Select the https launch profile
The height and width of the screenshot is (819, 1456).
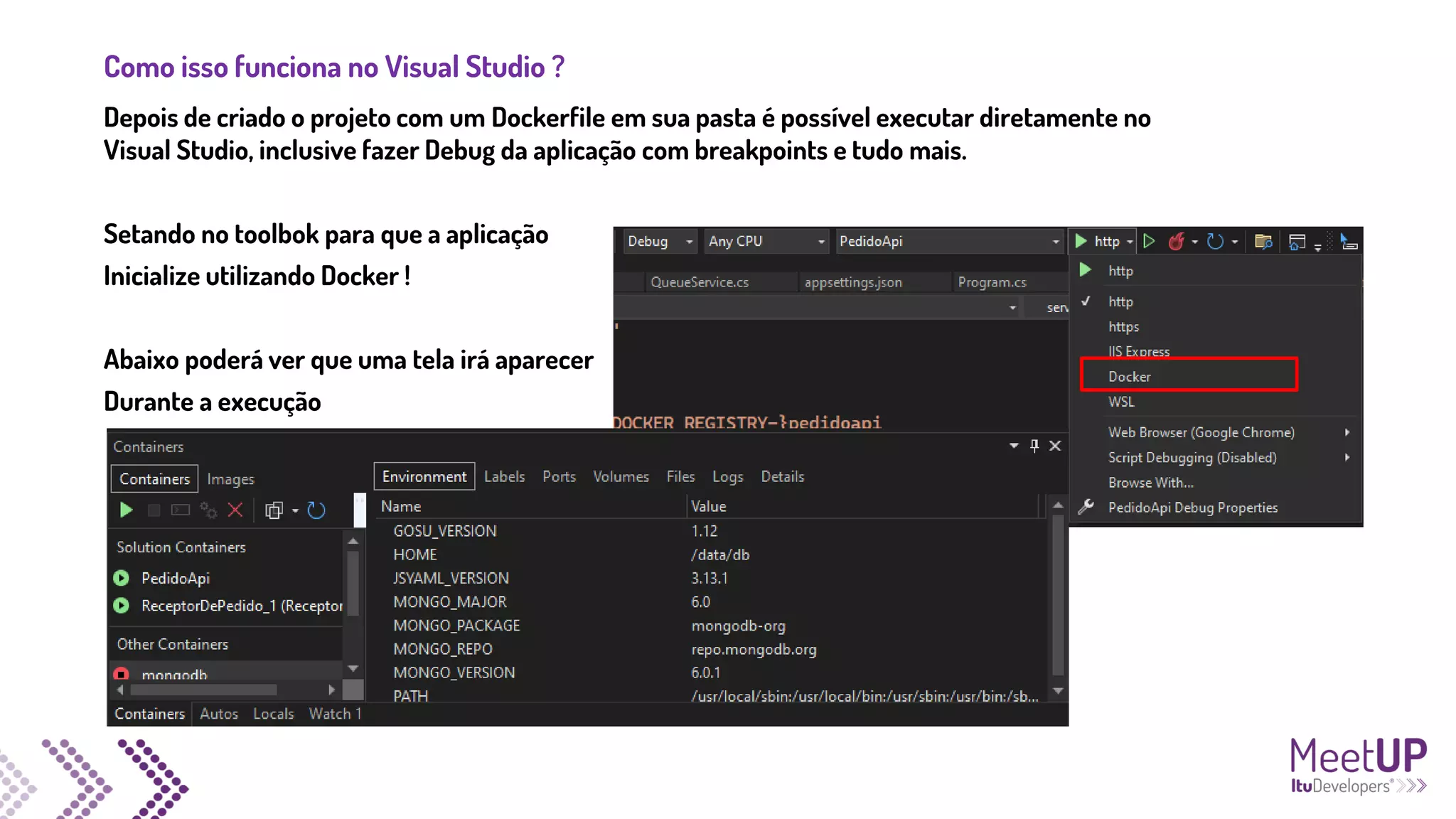tap(1217, 326)
